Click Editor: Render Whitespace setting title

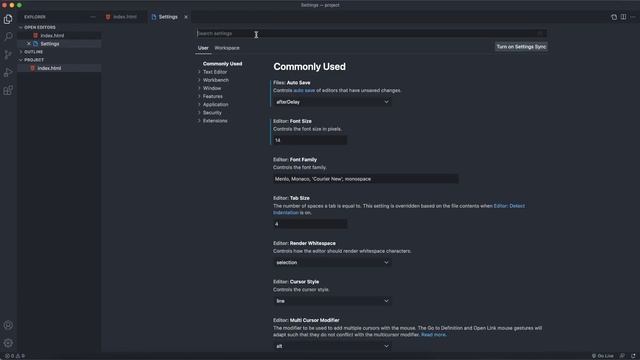304,243
